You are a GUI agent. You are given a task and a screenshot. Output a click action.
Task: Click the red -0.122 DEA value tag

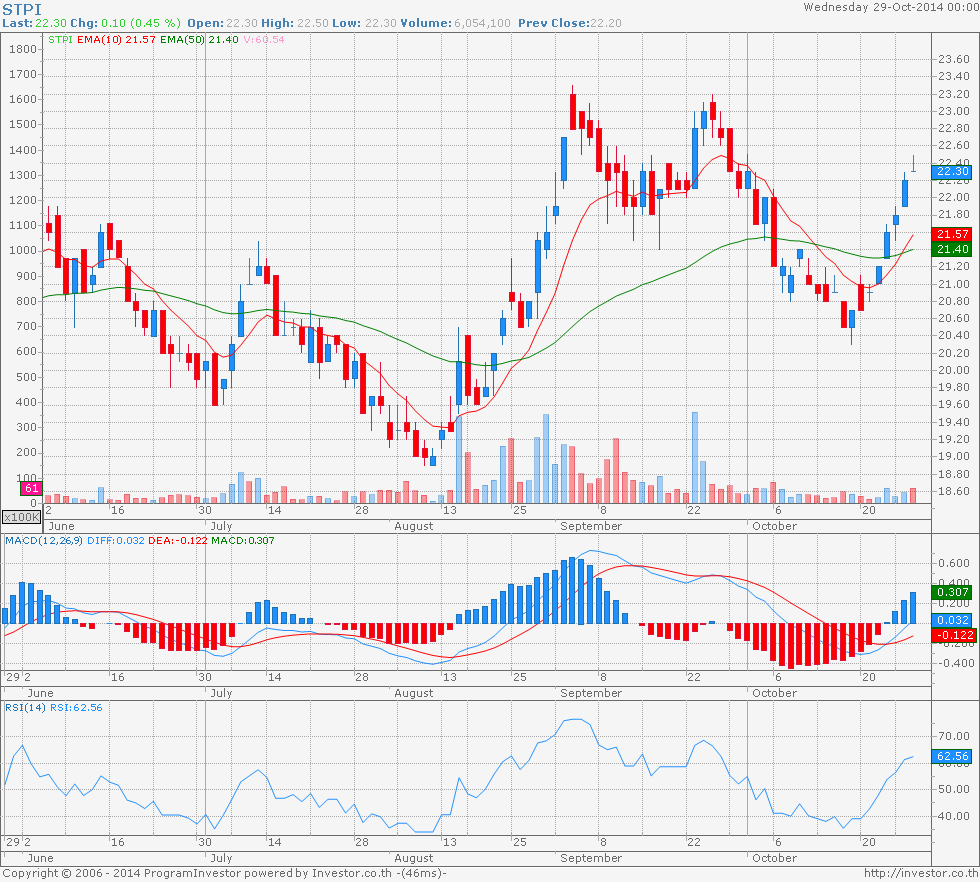(x=954, y=635)
